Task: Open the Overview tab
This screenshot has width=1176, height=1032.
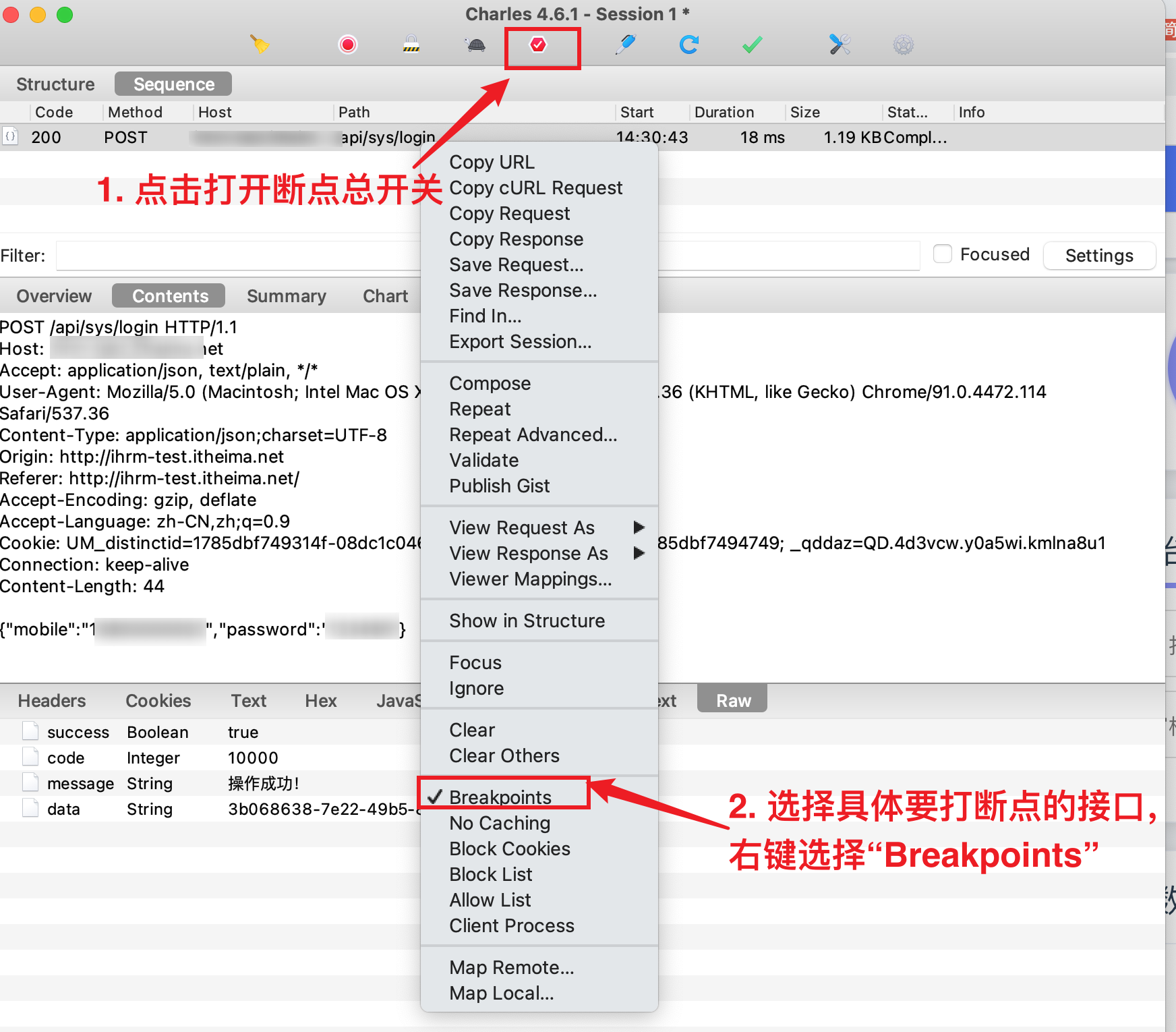Action: [x=54, y=296]
